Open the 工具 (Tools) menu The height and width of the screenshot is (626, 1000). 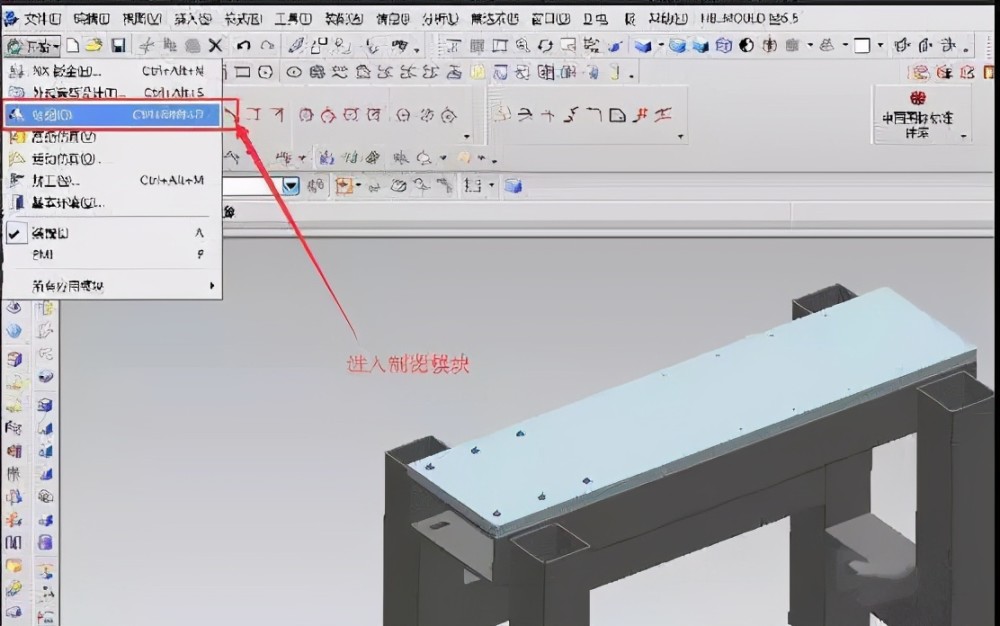coord(293,18)
